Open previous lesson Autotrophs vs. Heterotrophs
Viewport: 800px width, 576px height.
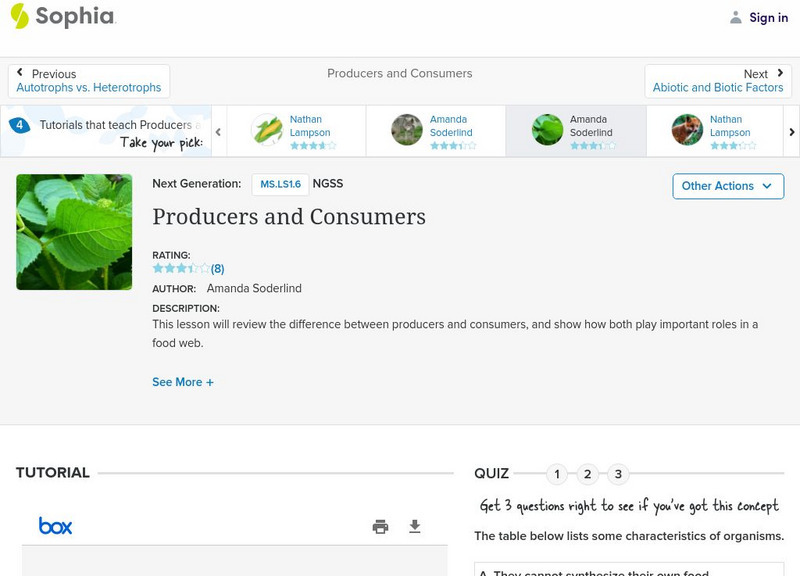[88, 81]
